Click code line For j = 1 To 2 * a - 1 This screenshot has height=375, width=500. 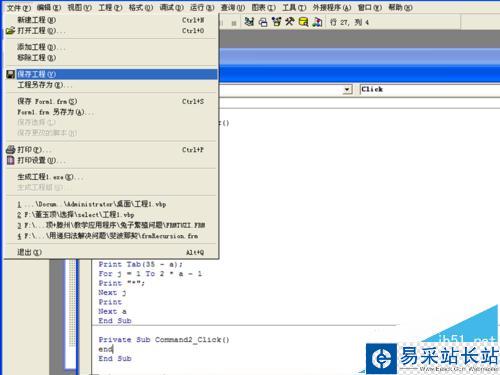[150, 274]
